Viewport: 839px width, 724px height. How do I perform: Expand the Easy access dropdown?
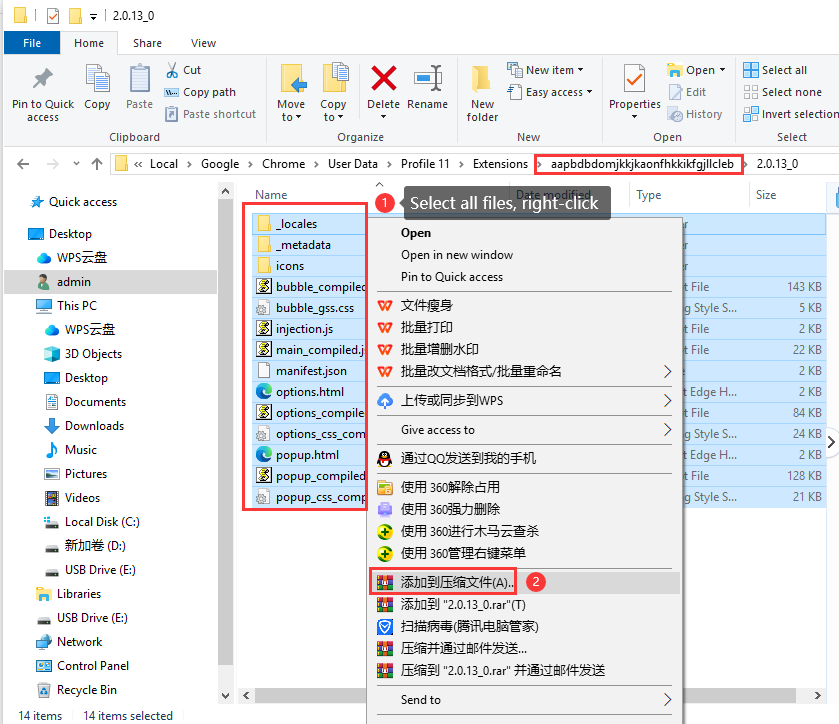click(589, 92)
